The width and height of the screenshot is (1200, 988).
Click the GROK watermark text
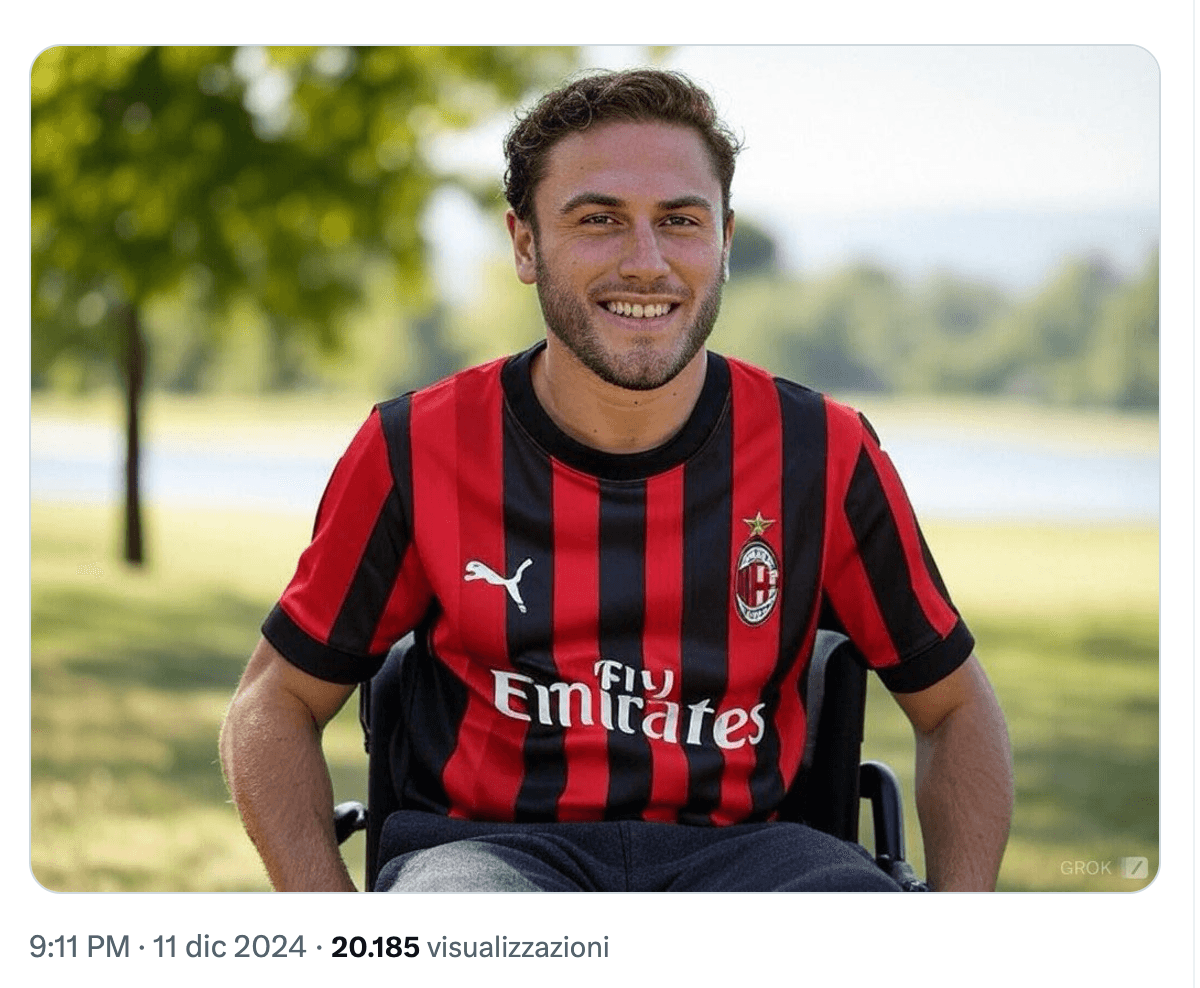pos(1087,868)
